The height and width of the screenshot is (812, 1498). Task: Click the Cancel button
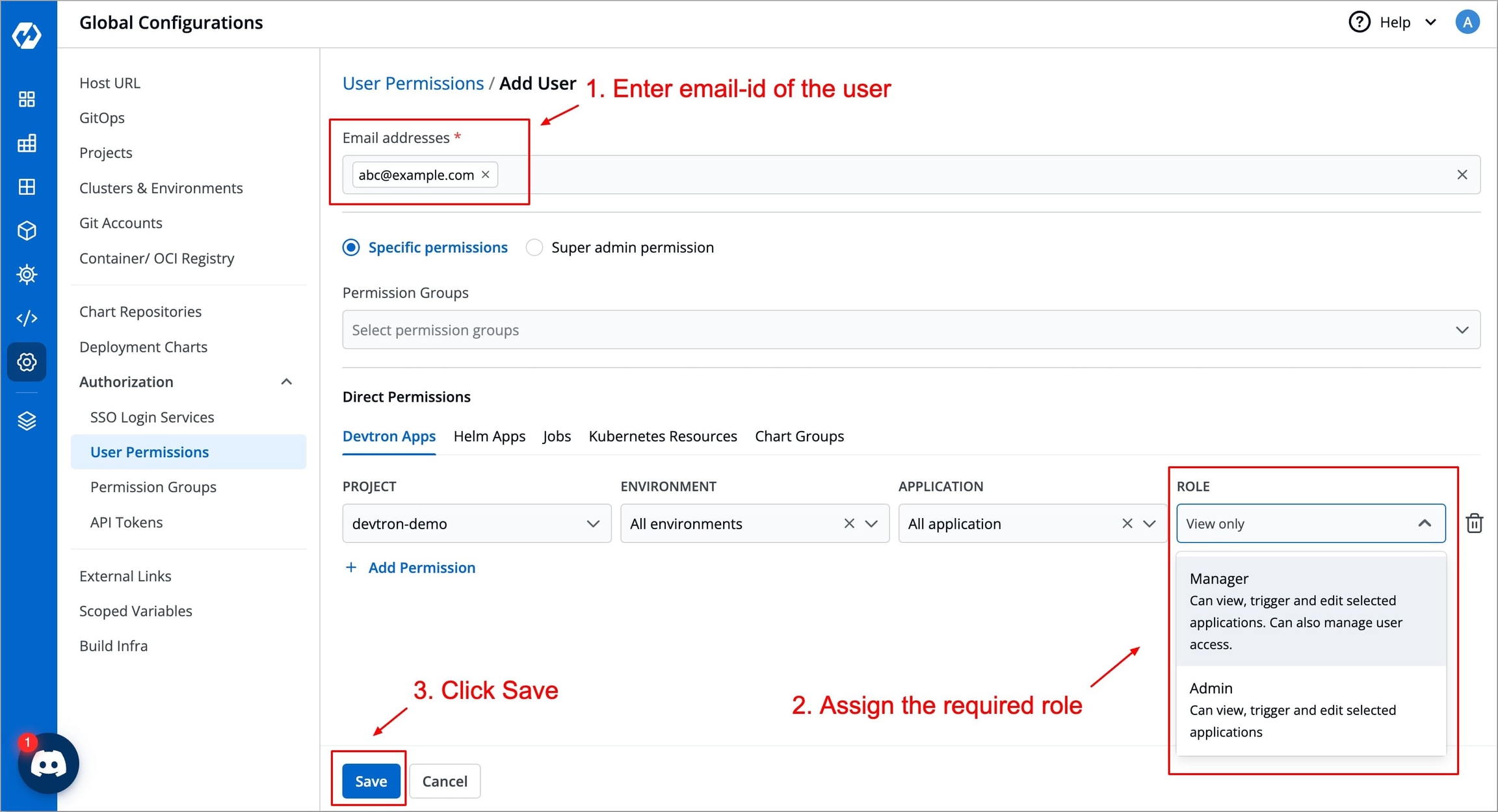point(445,781)
